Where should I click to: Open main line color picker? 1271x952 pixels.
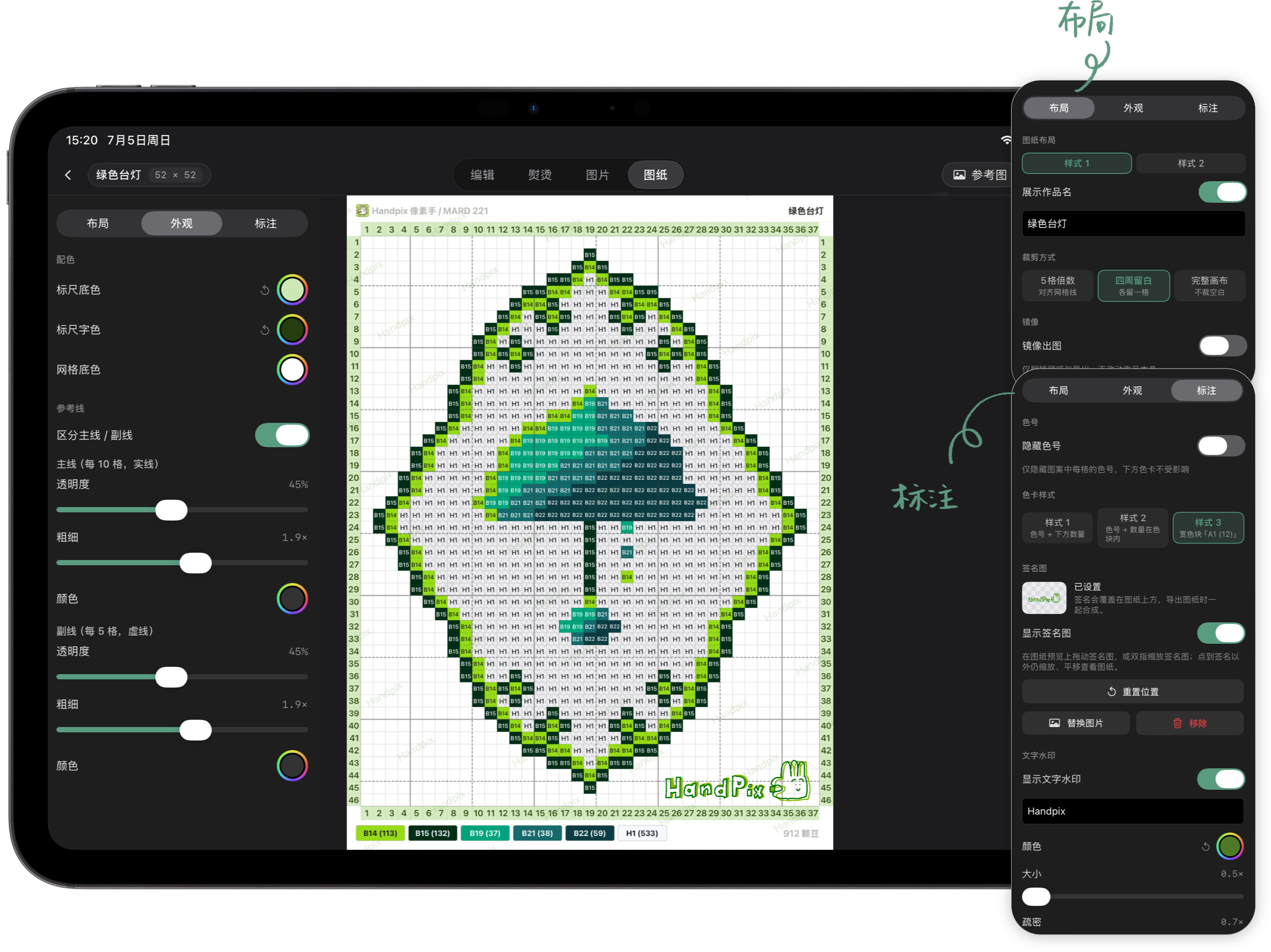(292, 599)
